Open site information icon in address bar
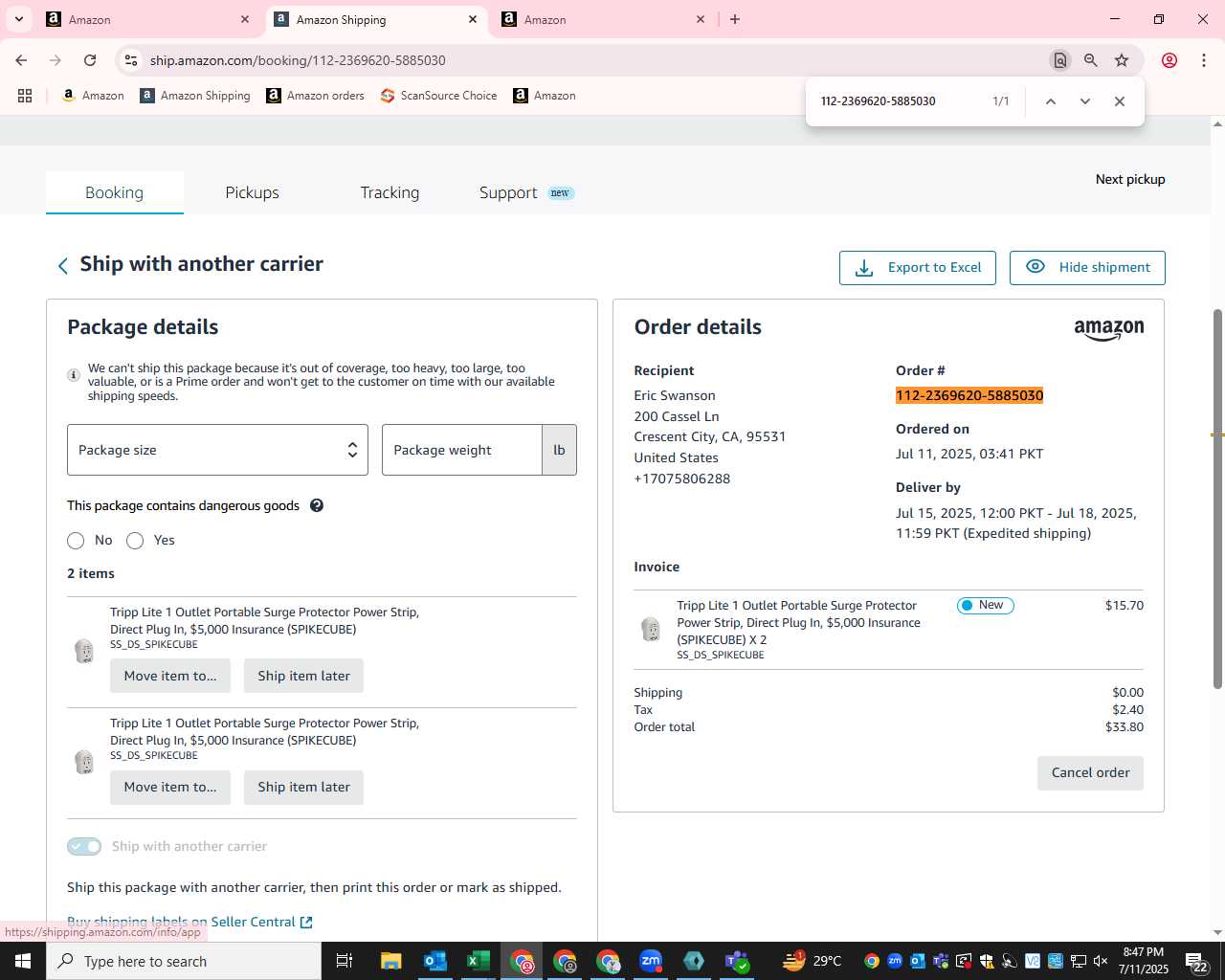This screenshot has height=980, width=1225. [x=131, y=60]
